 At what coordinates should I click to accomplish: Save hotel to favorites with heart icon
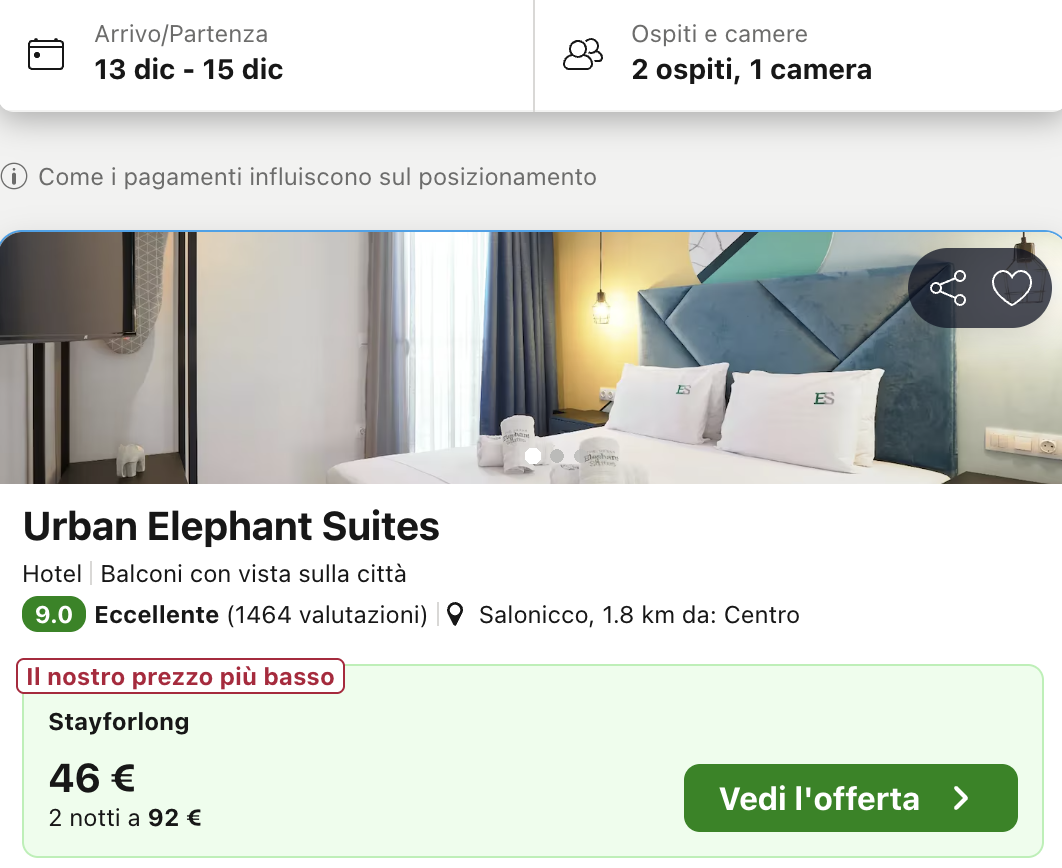[1011, 288]
